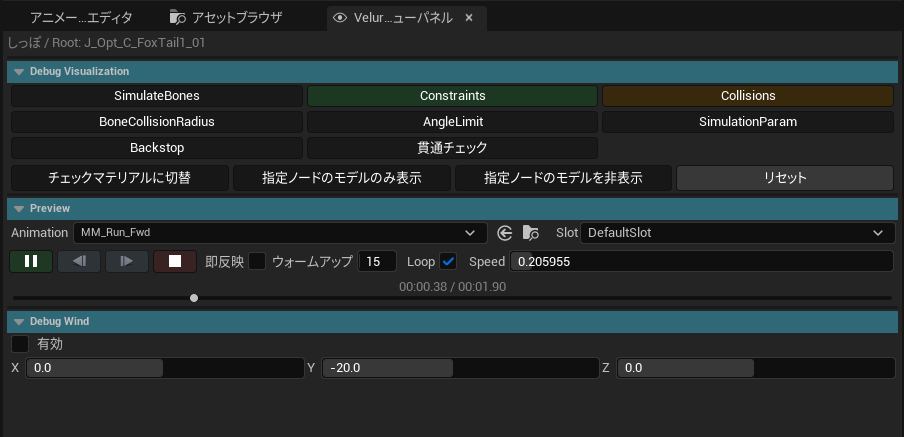904x437 pixels.
Task: Toggle AngleLimit visualization
Action: click(453, 122)
